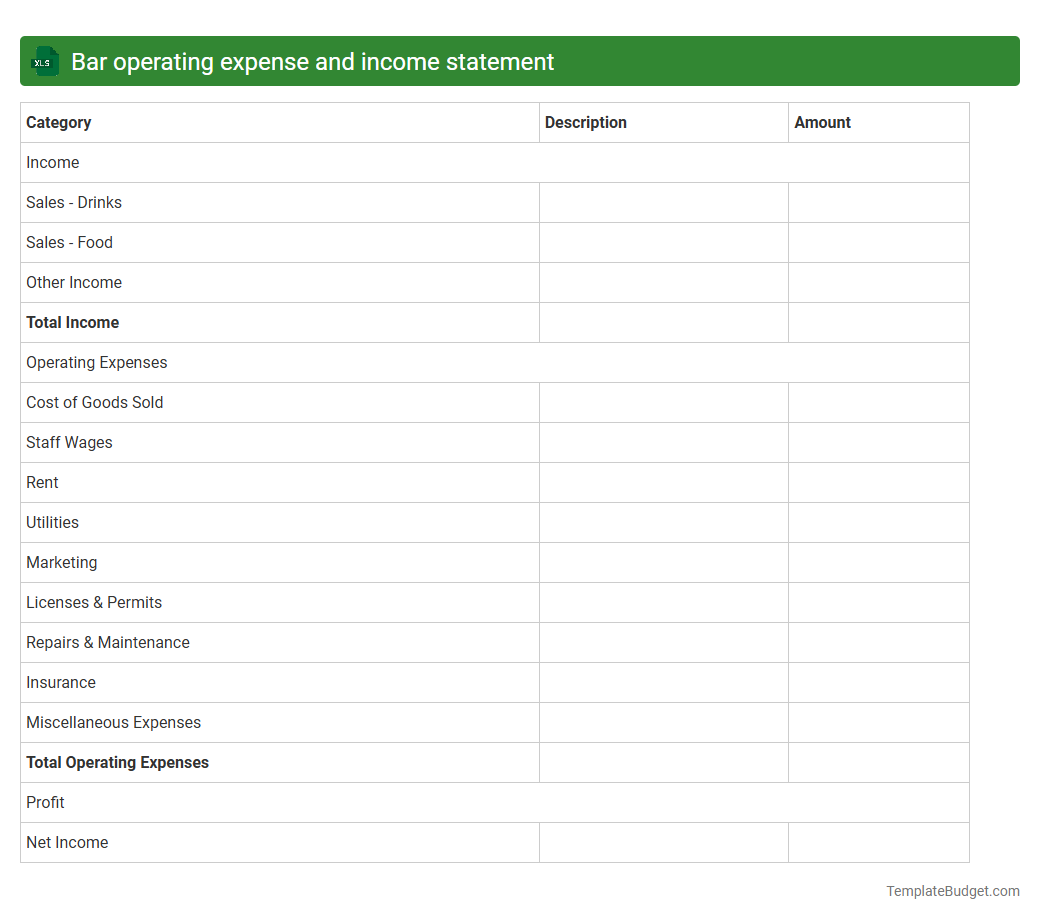Screen dimensions: 1040x920
Task: Click the Sales - Drinks label
Action: (x=74, y=202)
